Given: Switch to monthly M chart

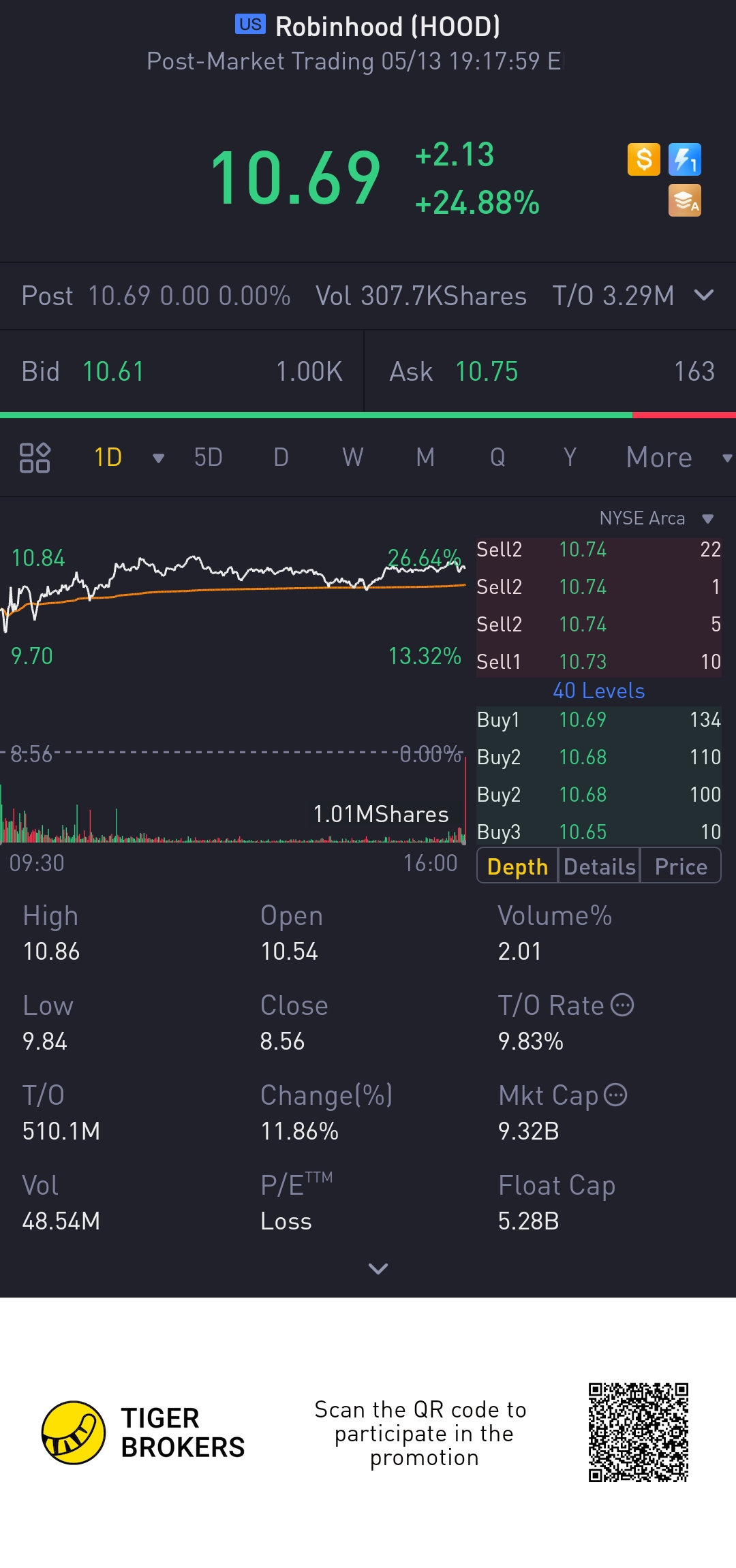Looking at the screenshot, I should coord(425,458).
